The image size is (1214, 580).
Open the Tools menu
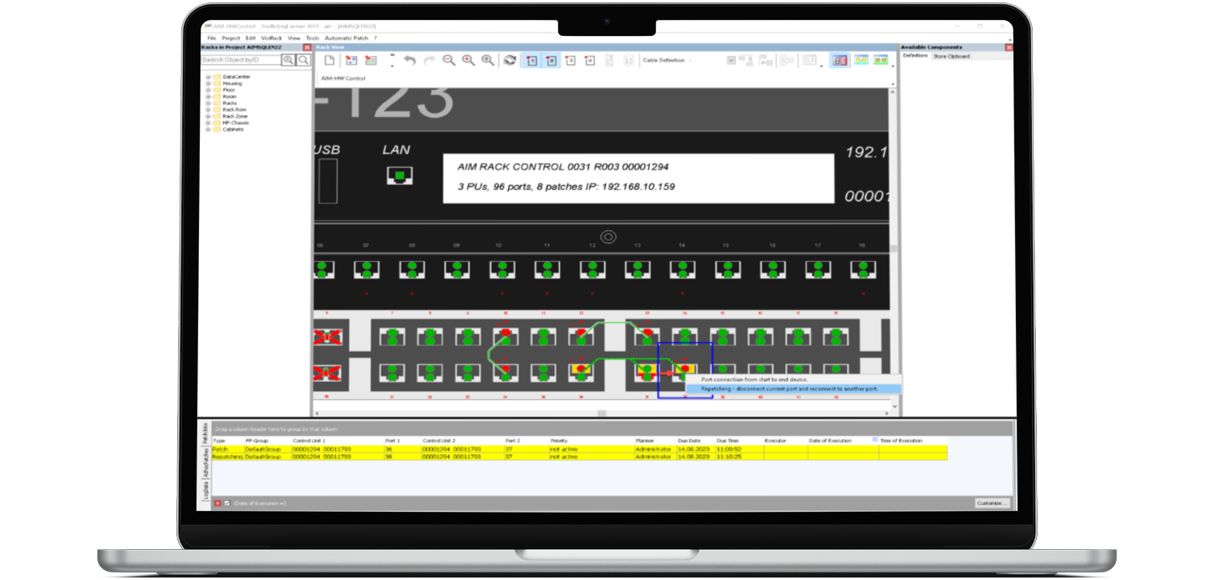click(312, 38)
